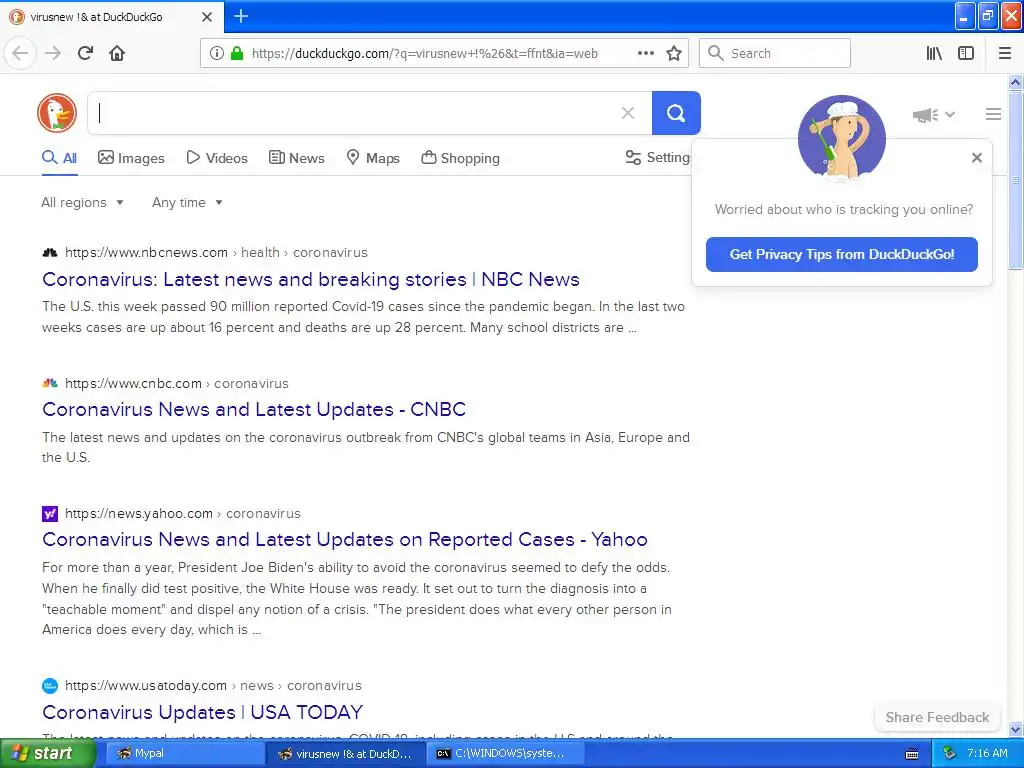Open CNBC Coronavirus News result
The height and width of the screenshot is (768, 1024).
254,409
